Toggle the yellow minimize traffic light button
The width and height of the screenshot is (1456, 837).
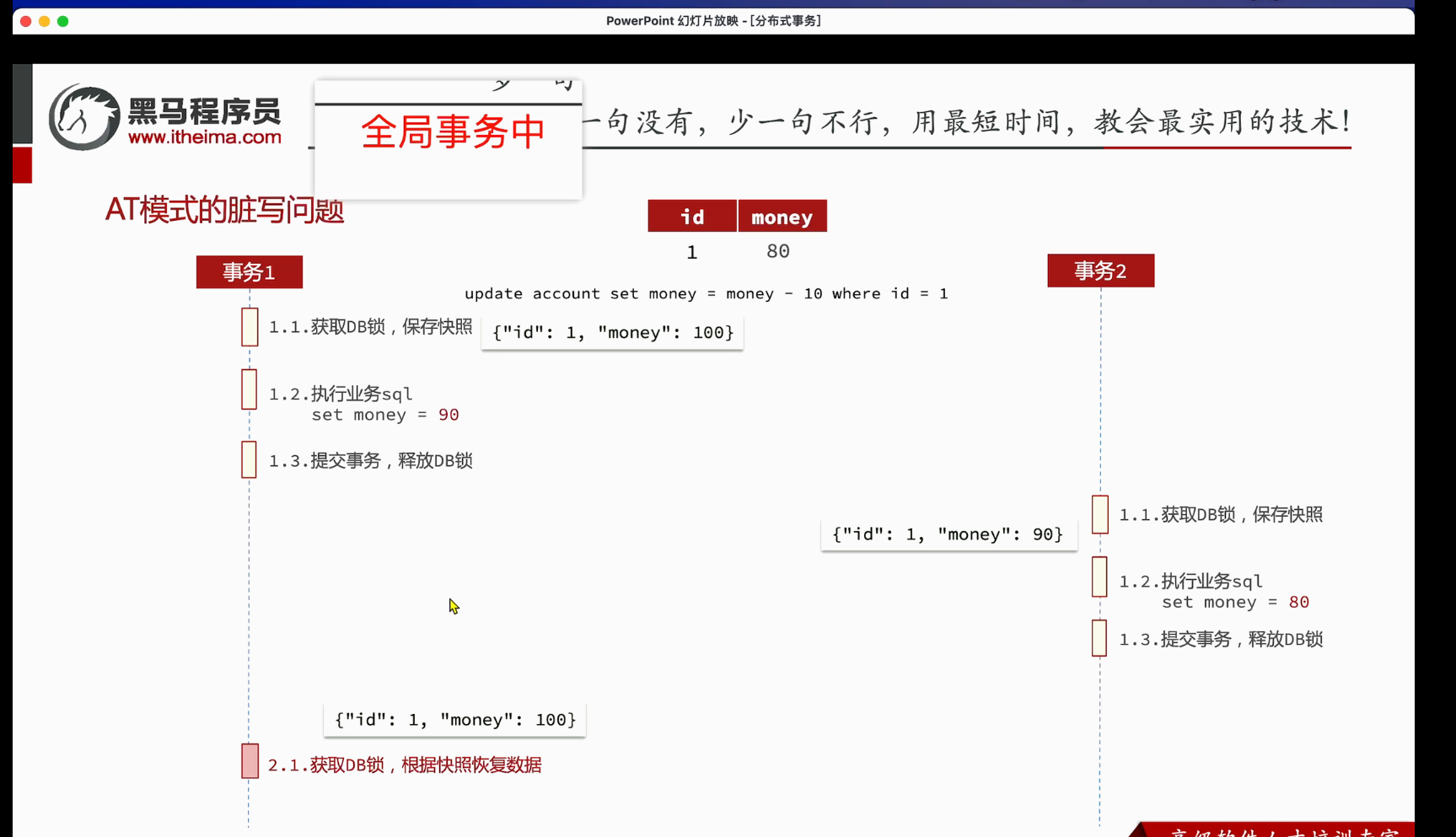coord(44,21)
